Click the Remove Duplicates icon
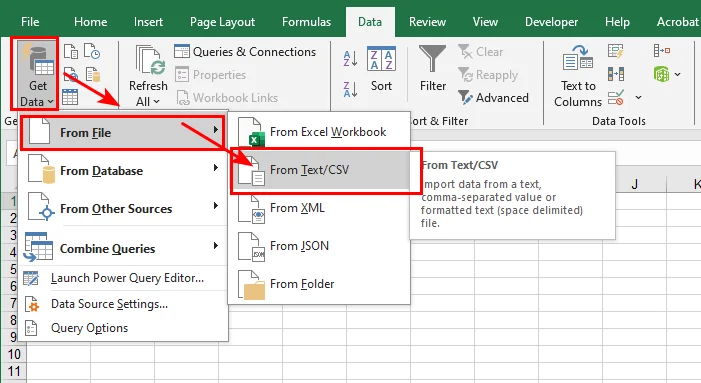Image resolution: width=701 pixels, height=383 pixels. point(616,74)
